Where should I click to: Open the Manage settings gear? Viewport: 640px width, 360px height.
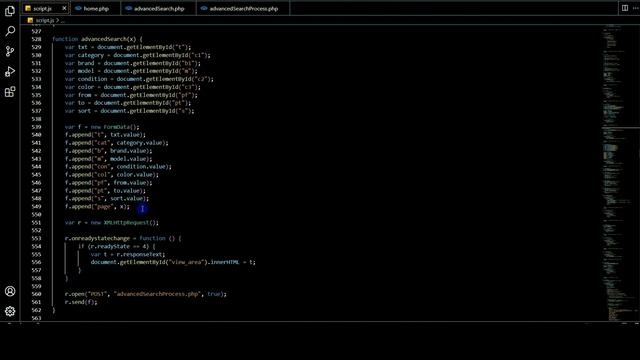(x=10, y=311)
